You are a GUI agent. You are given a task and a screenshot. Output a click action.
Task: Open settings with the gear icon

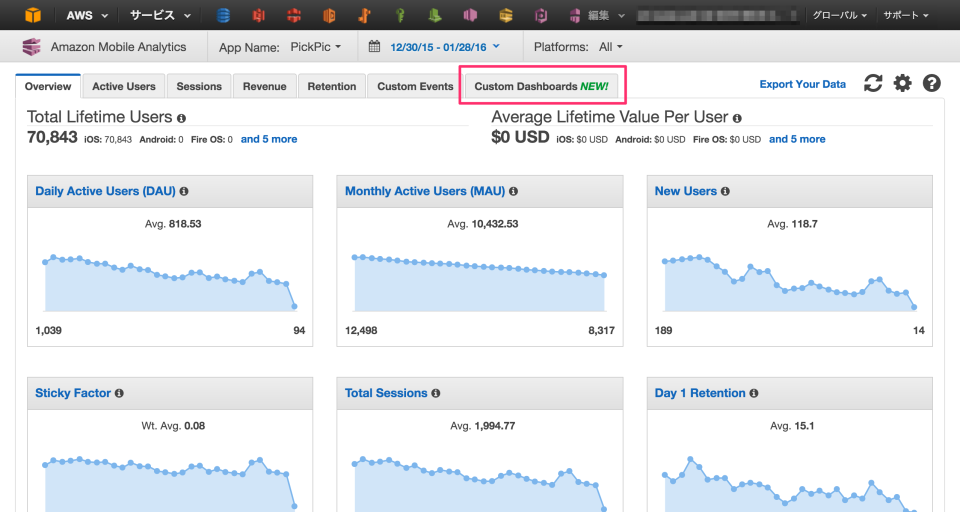902,83
